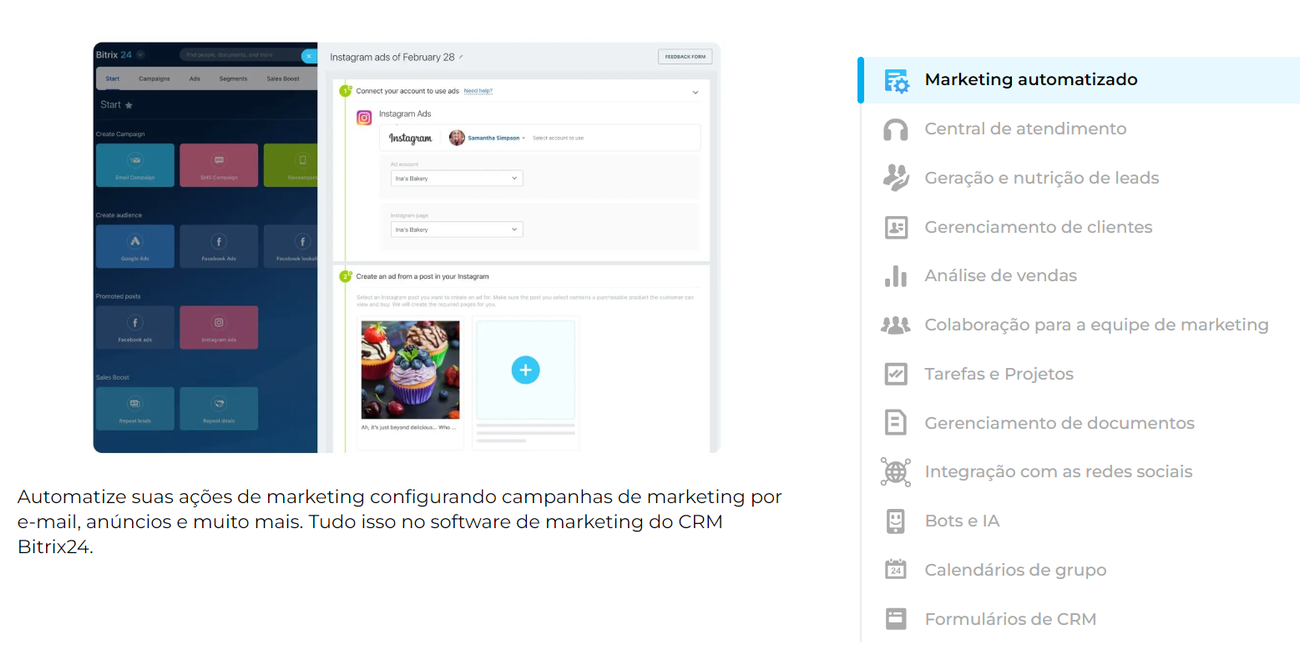1300x650 pixels.
Task: Click the Need help? link
Action: 478,91
